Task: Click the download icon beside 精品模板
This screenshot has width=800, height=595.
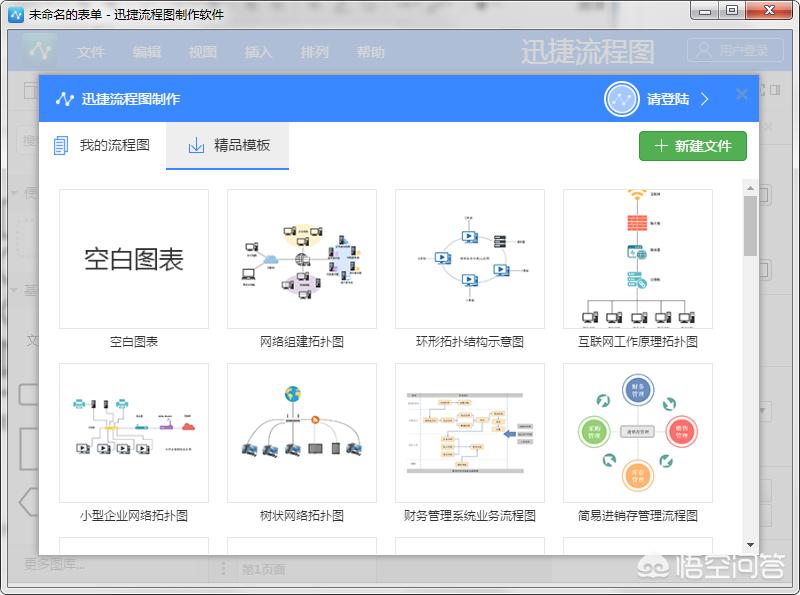Action: [196, 145]
